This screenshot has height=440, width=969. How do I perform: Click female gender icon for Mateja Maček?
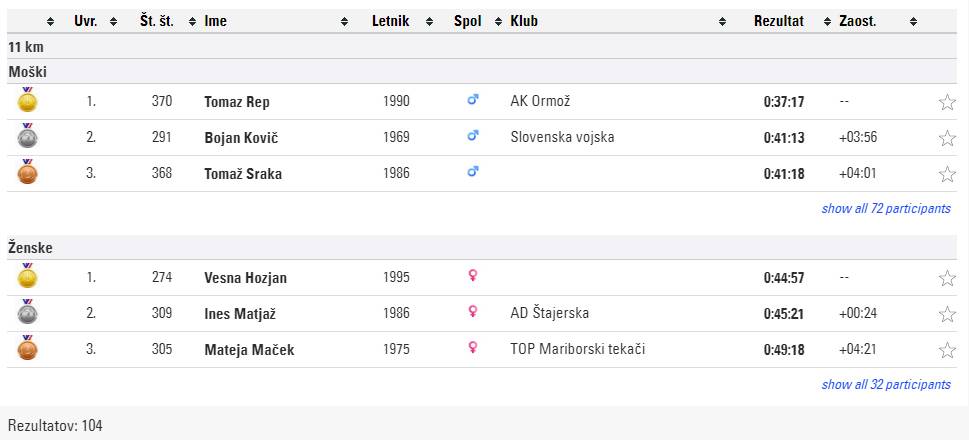pos(473,349)
